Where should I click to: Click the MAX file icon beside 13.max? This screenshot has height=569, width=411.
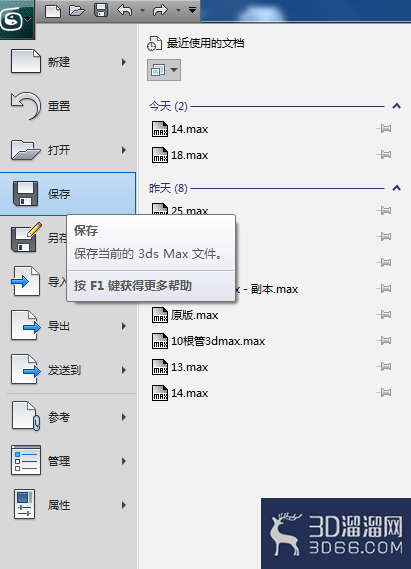(x=160, y=367)
